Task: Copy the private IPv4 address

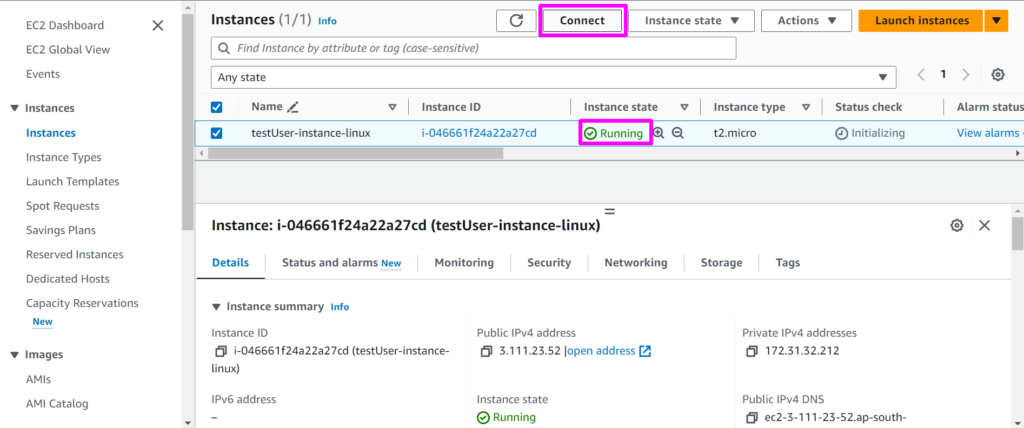Action: 752,351
